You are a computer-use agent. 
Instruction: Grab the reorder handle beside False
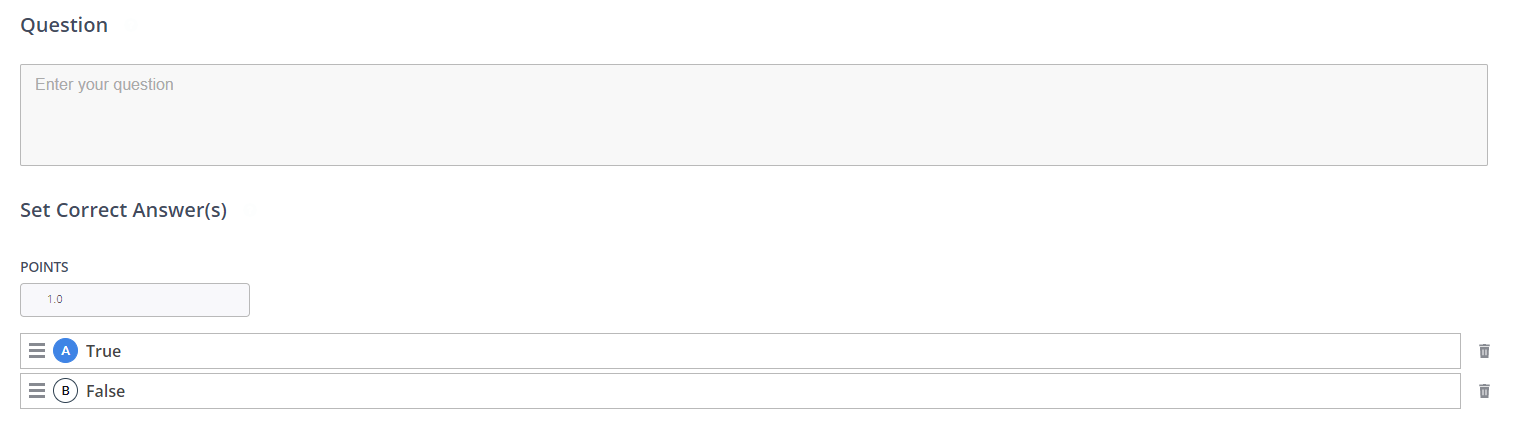tap(37, 391)
